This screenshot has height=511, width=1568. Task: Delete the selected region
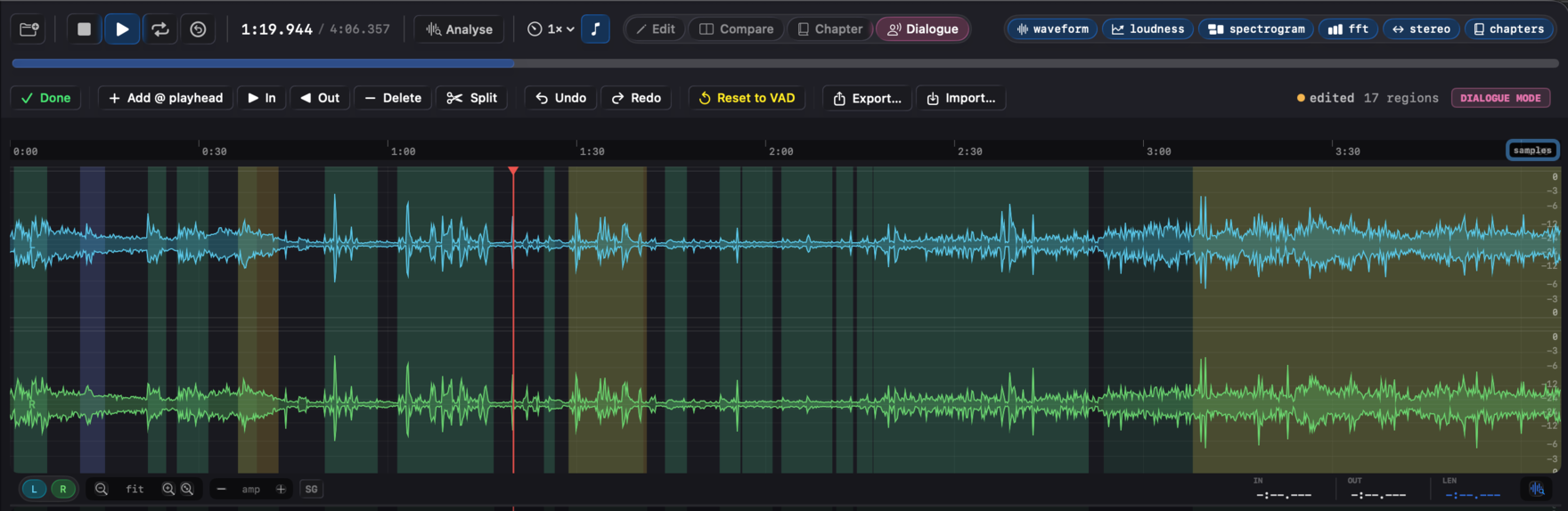(x=393, y=98)
